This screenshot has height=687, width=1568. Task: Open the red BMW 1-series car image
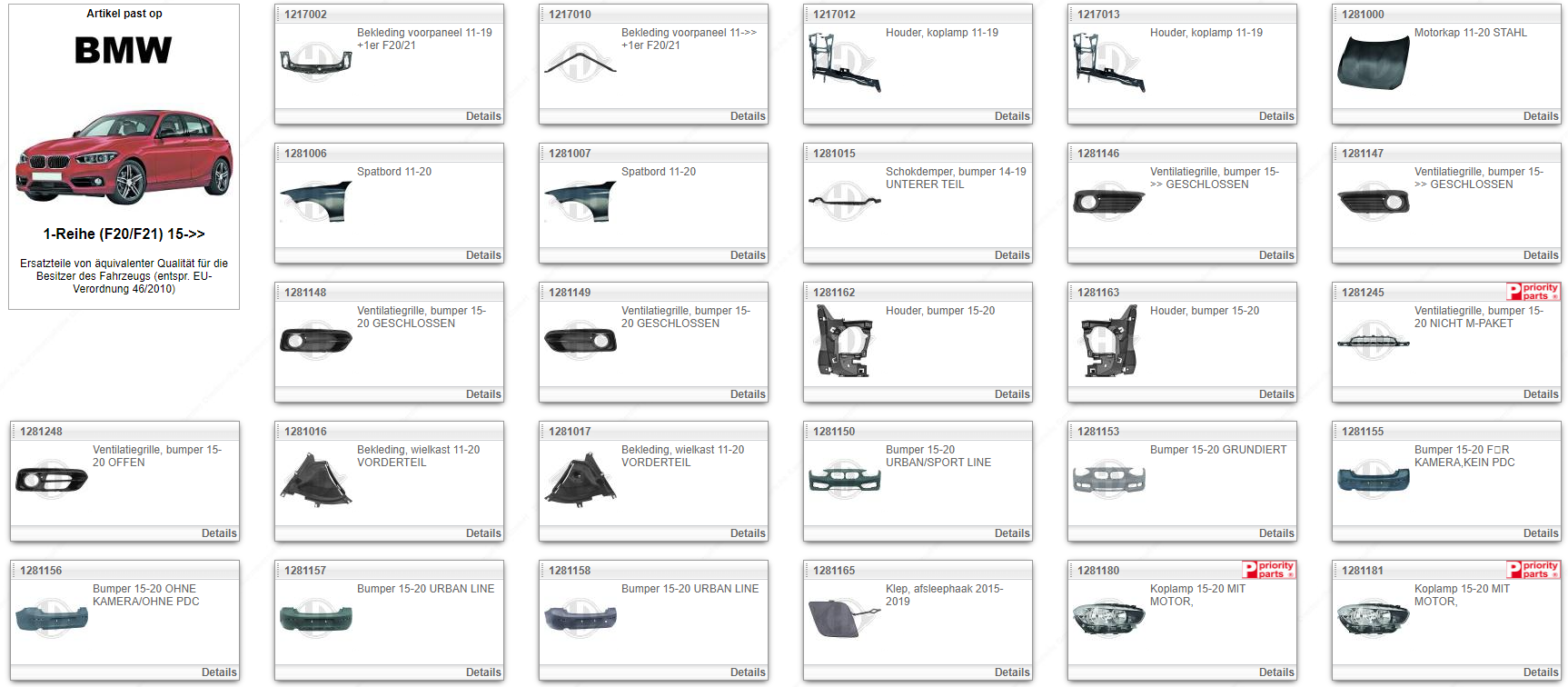[x=124, y=158]
